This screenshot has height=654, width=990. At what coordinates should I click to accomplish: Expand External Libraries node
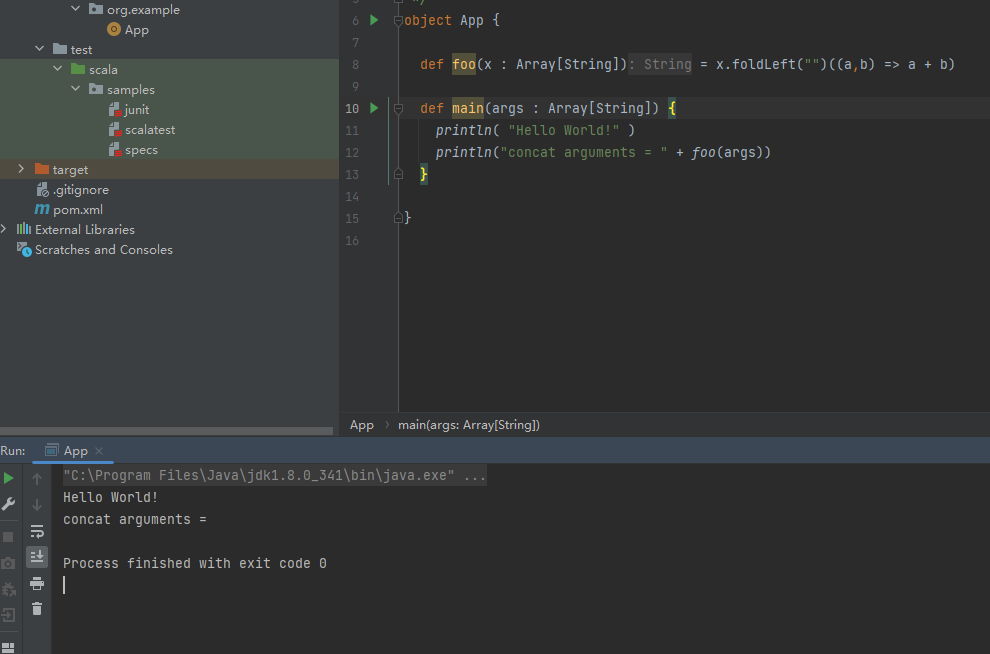[4, 230]
